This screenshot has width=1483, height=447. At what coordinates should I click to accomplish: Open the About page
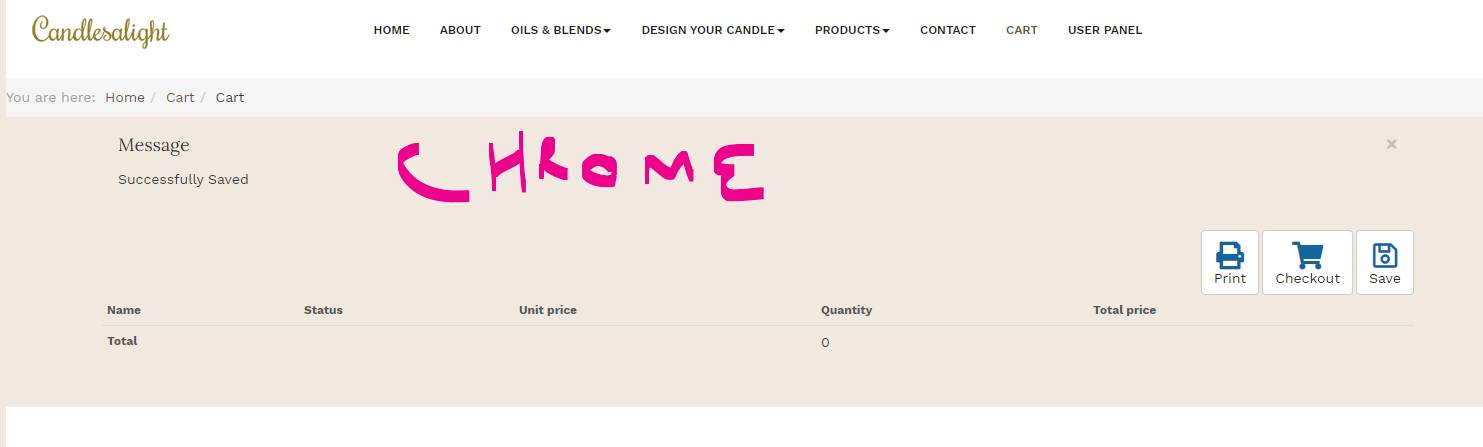click(x=460, y=30)
